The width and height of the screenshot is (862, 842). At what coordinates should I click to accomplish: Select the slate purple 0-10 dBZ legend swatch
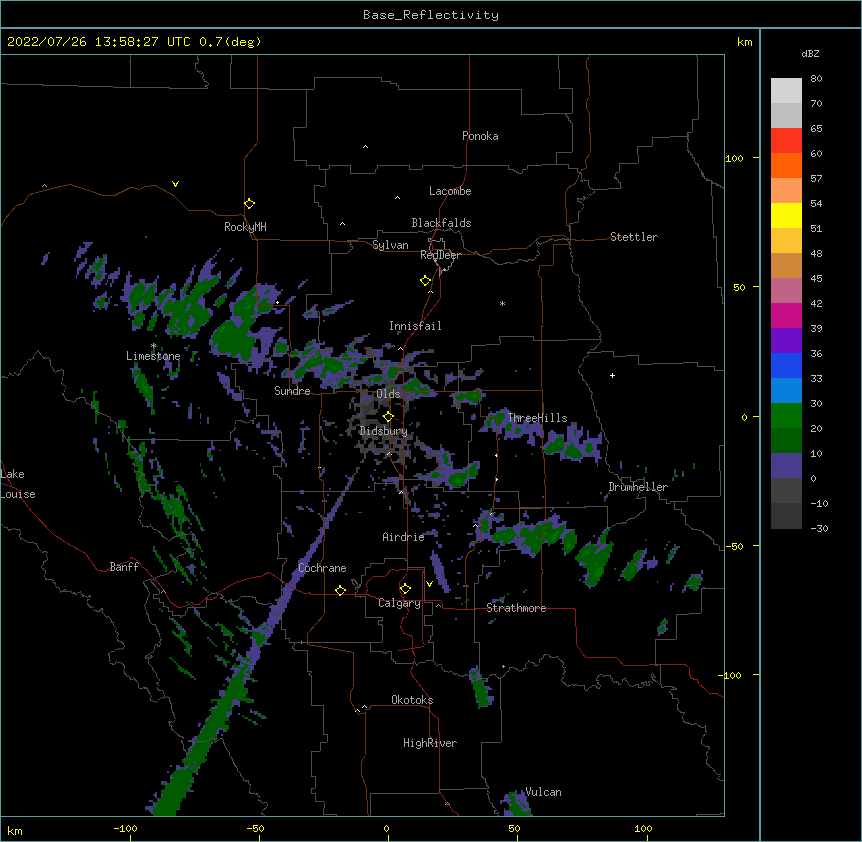786,466
